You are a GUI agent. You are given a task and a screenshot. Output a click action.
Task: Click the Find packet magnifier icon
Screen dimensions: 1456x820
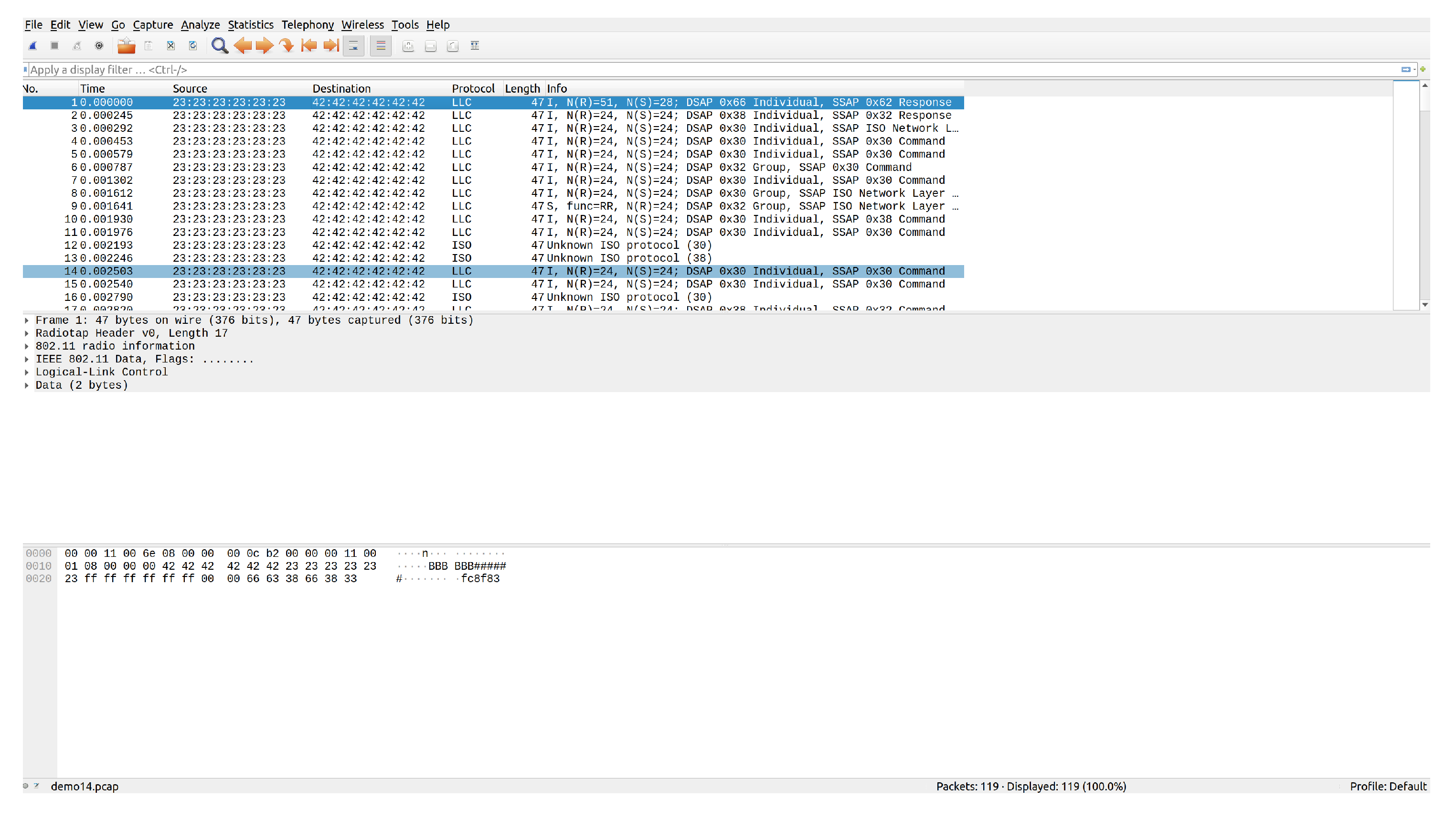pyautogui.click(x=219, y=46)
